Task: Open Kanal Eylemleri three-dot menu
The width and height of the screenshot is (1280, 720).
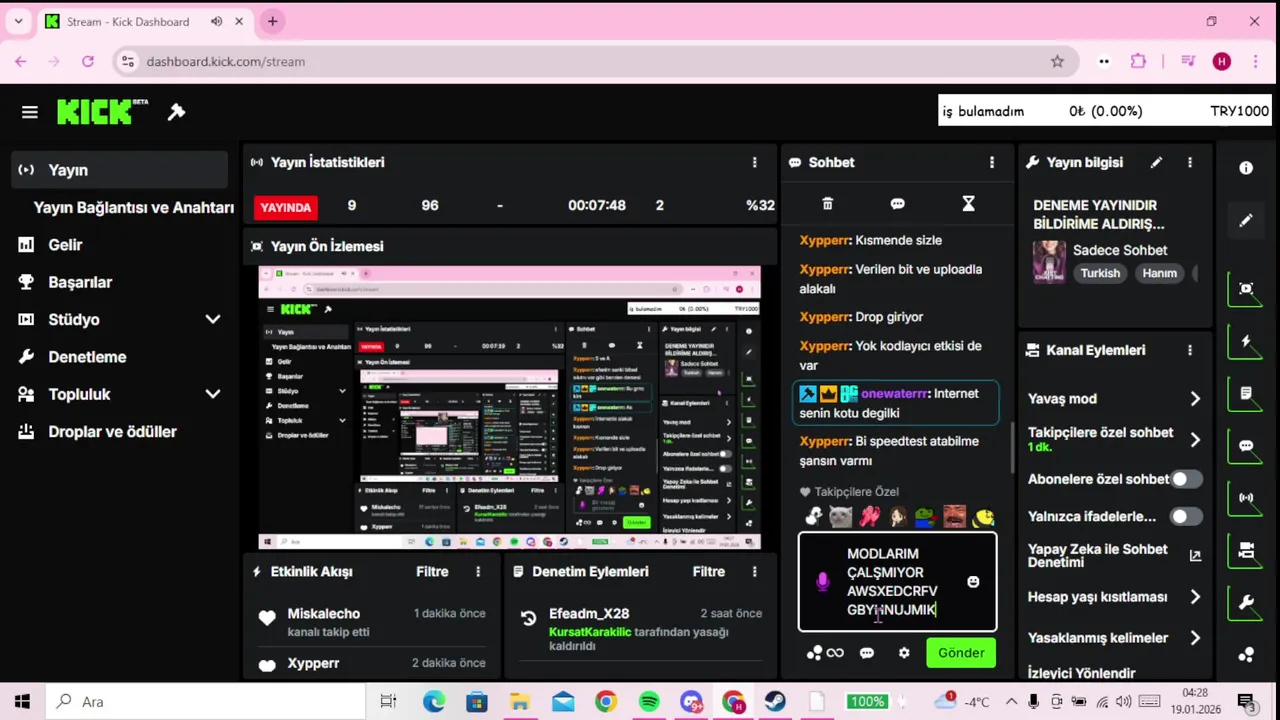Action: click(1190, 350)
